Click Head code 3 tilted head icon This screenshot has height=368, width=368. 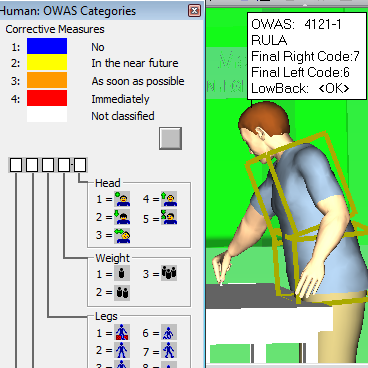coord(122,235)
